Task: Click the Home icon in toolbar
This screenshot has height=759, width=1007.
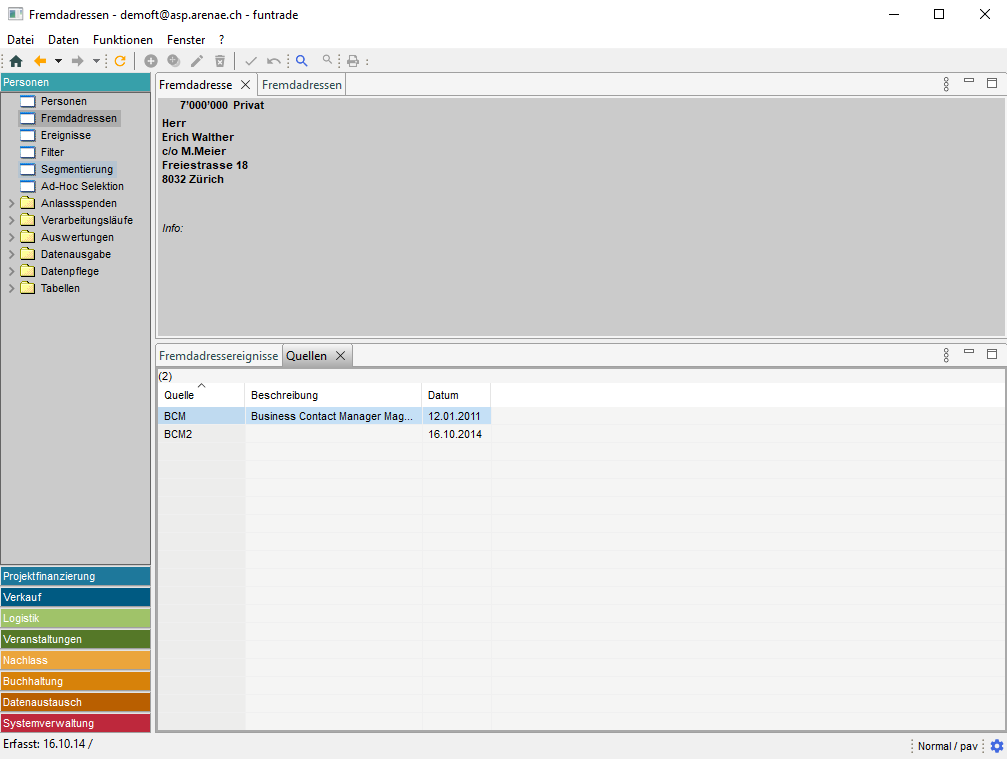Action: tap(15, 61)
